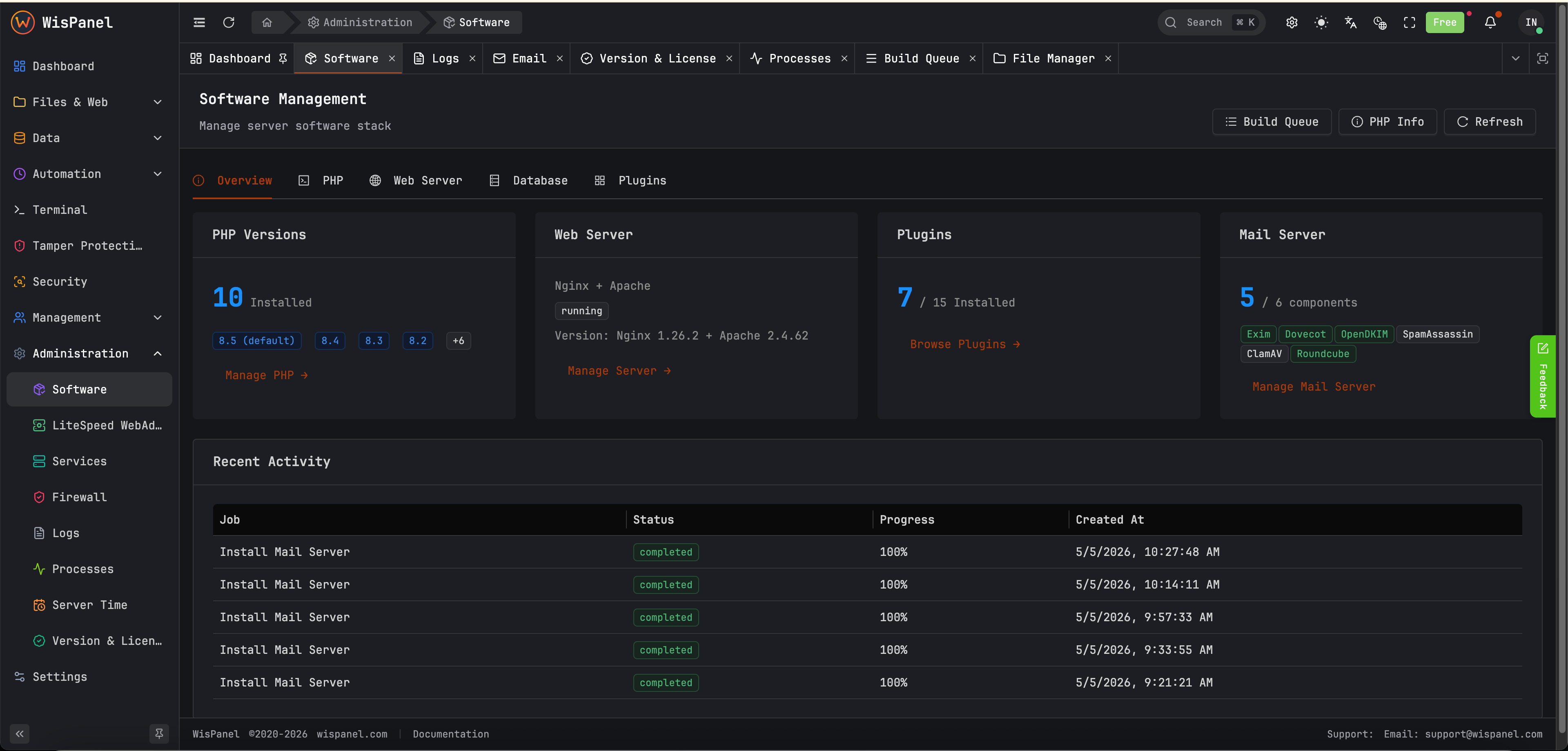Collapse sidebar with double-chevron icon
Screen dimensions: 1568x751
point(20,733)
